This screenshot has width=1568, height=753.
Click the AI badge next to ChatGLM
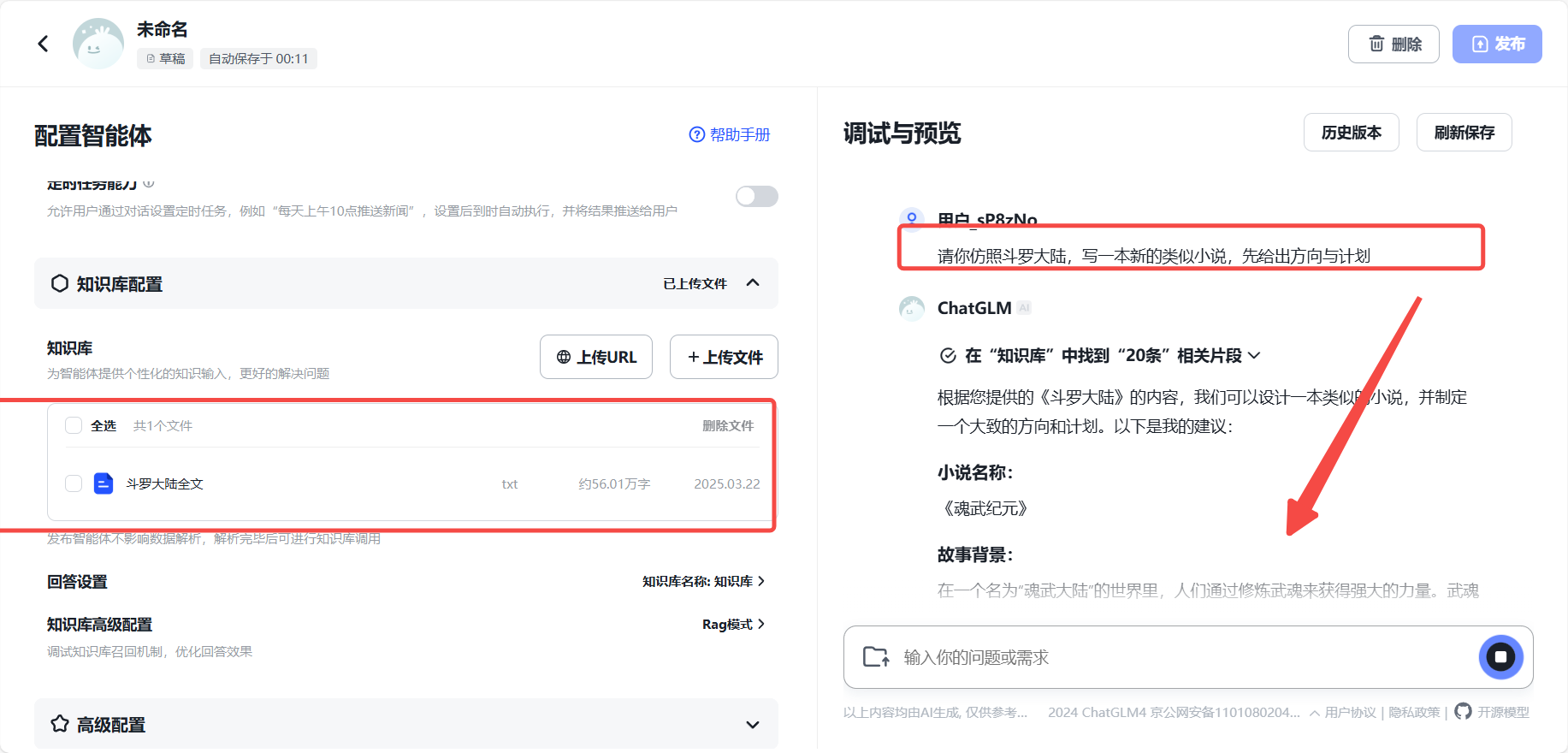[x=1024, y=308]
